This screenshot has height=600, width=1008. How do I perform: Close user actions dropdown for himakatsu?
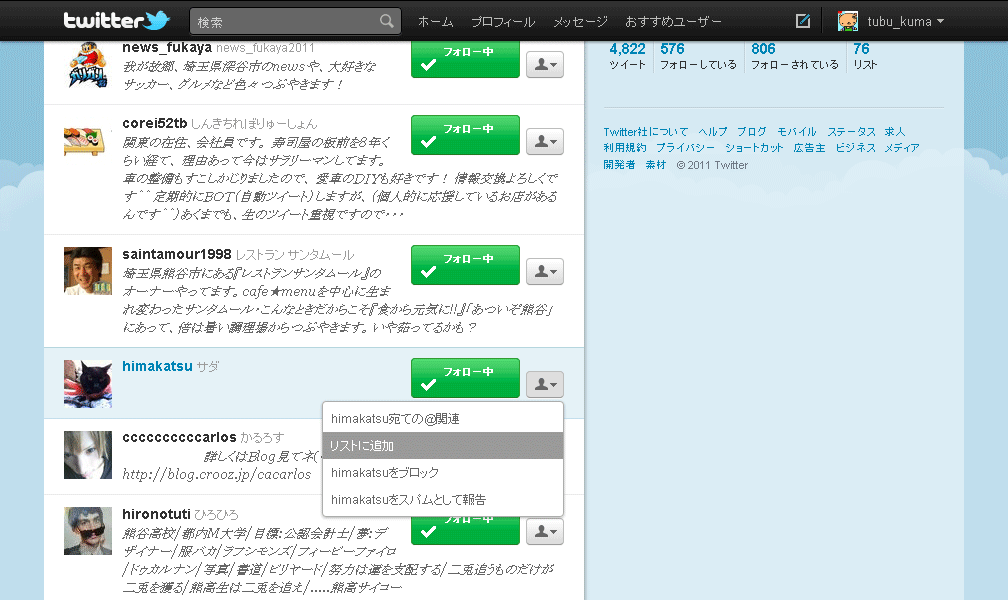[x=545, y=385]
